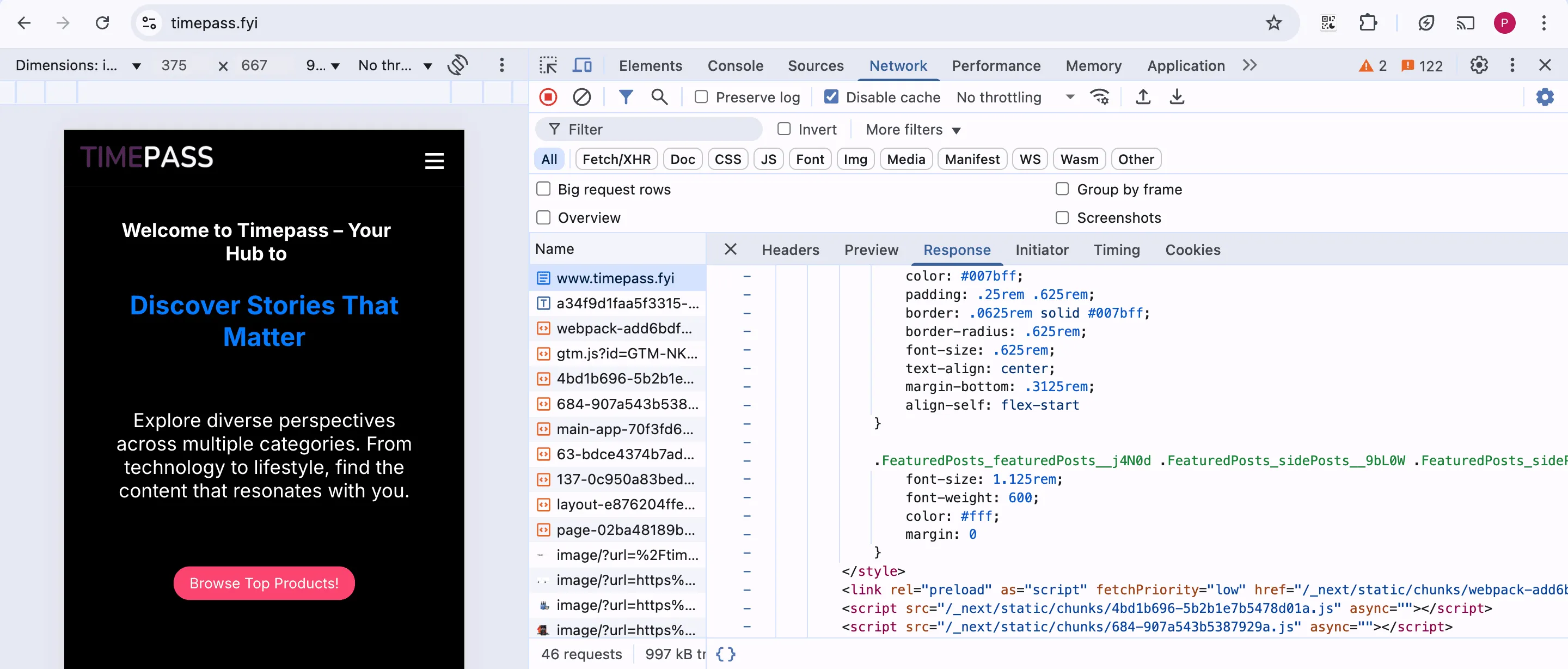The width and height of the screenshot is (1568, 669).
Task: Open Network settings blue gear
Action: (1544, 97)
